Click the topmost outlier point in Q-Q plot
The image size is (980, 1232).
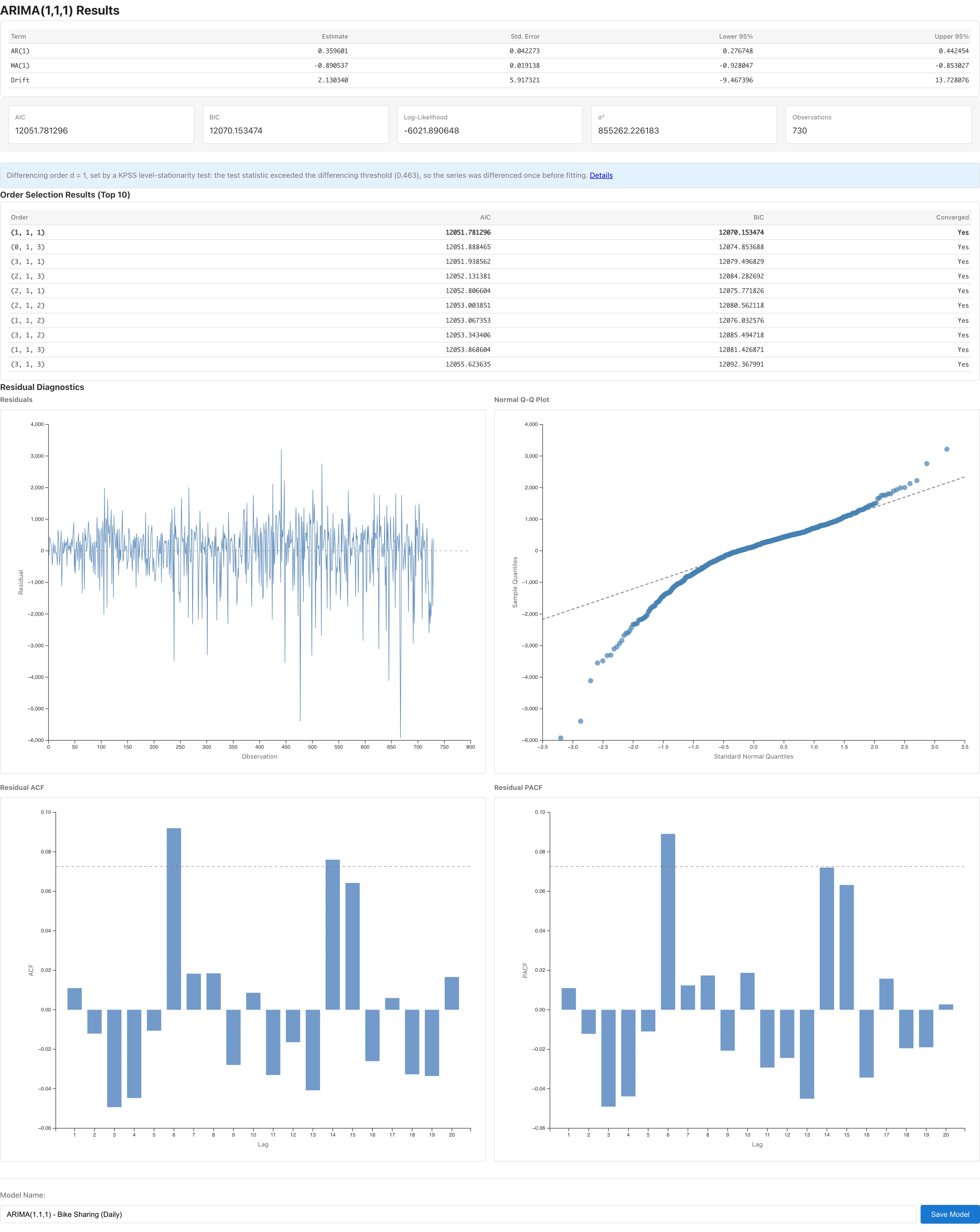pos(947,449)
